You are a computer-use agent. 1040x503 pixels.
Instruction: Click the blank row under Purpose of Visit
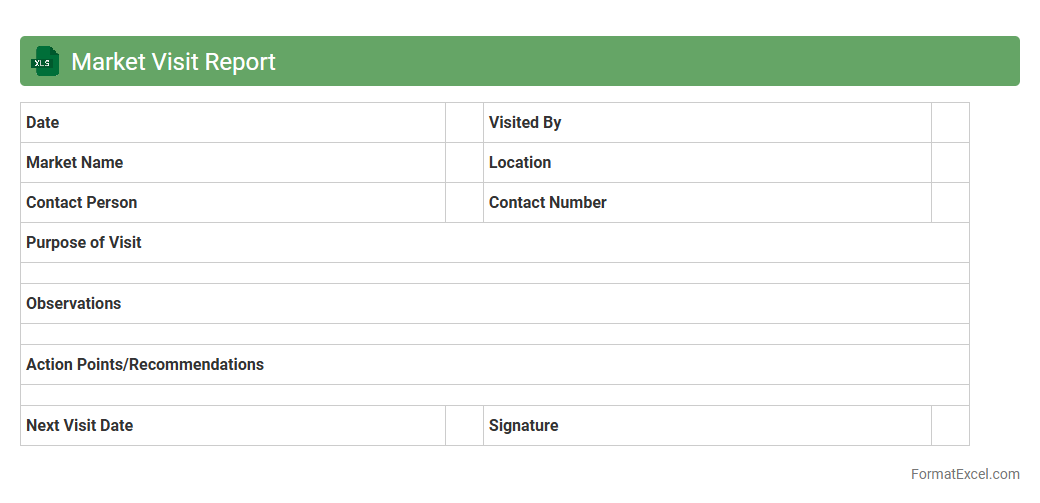pos(494,273)
